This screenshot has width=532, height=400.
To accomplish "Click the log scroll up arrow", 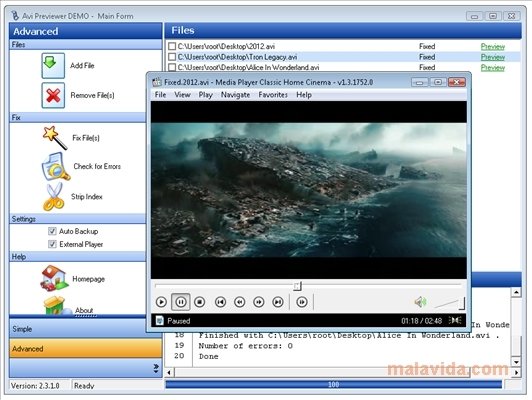I will coord(516,292).
